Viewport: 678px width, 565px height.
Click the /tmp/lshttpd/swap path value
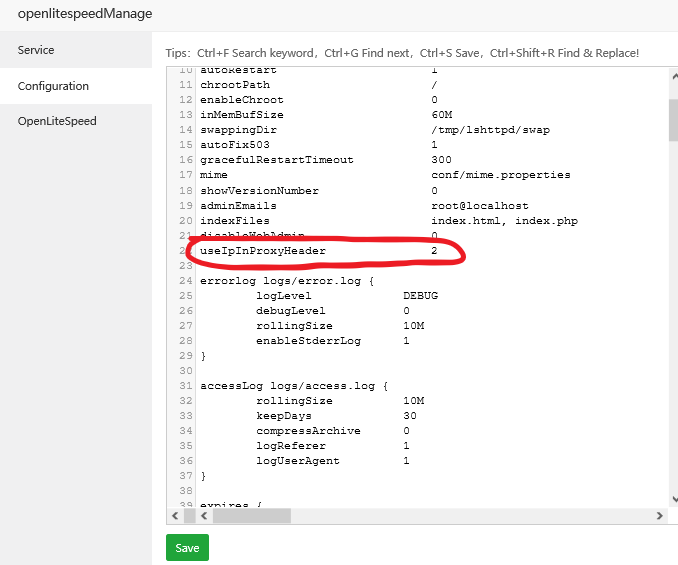pyautogui.click(x=490, y=130)
